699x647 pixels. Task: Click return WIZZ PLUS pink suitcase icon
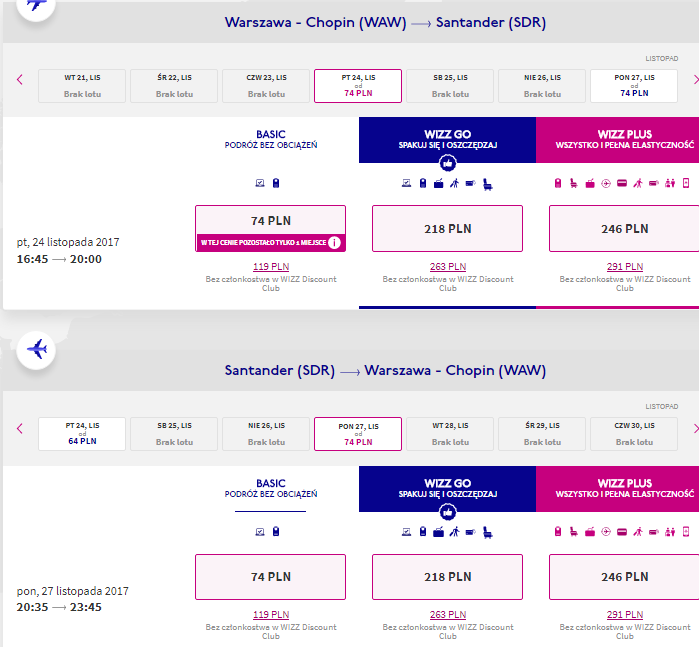tap(590, 532)
